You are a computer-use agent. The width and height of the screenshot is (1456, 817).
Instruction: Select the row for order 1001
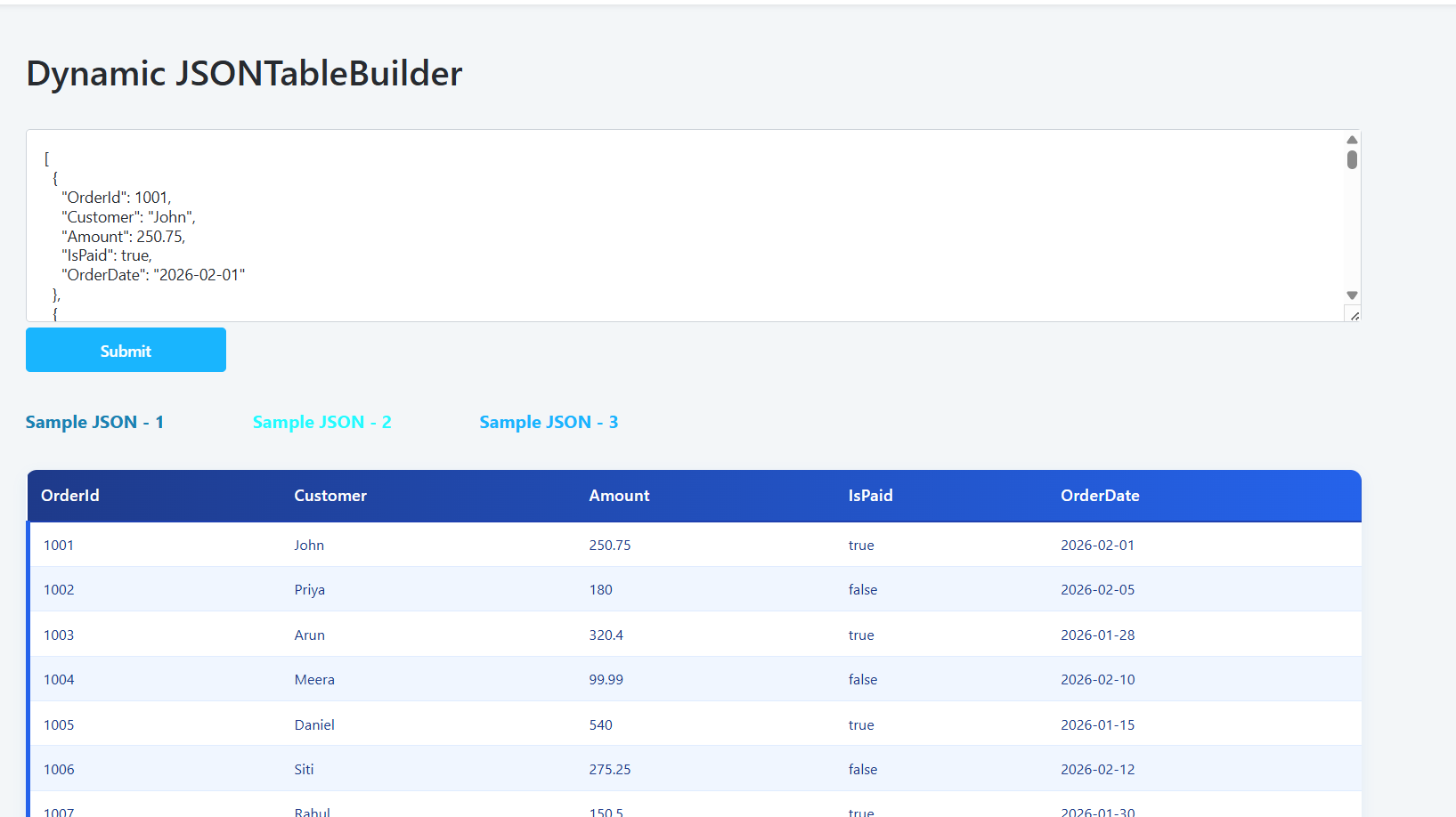[695, 545]
